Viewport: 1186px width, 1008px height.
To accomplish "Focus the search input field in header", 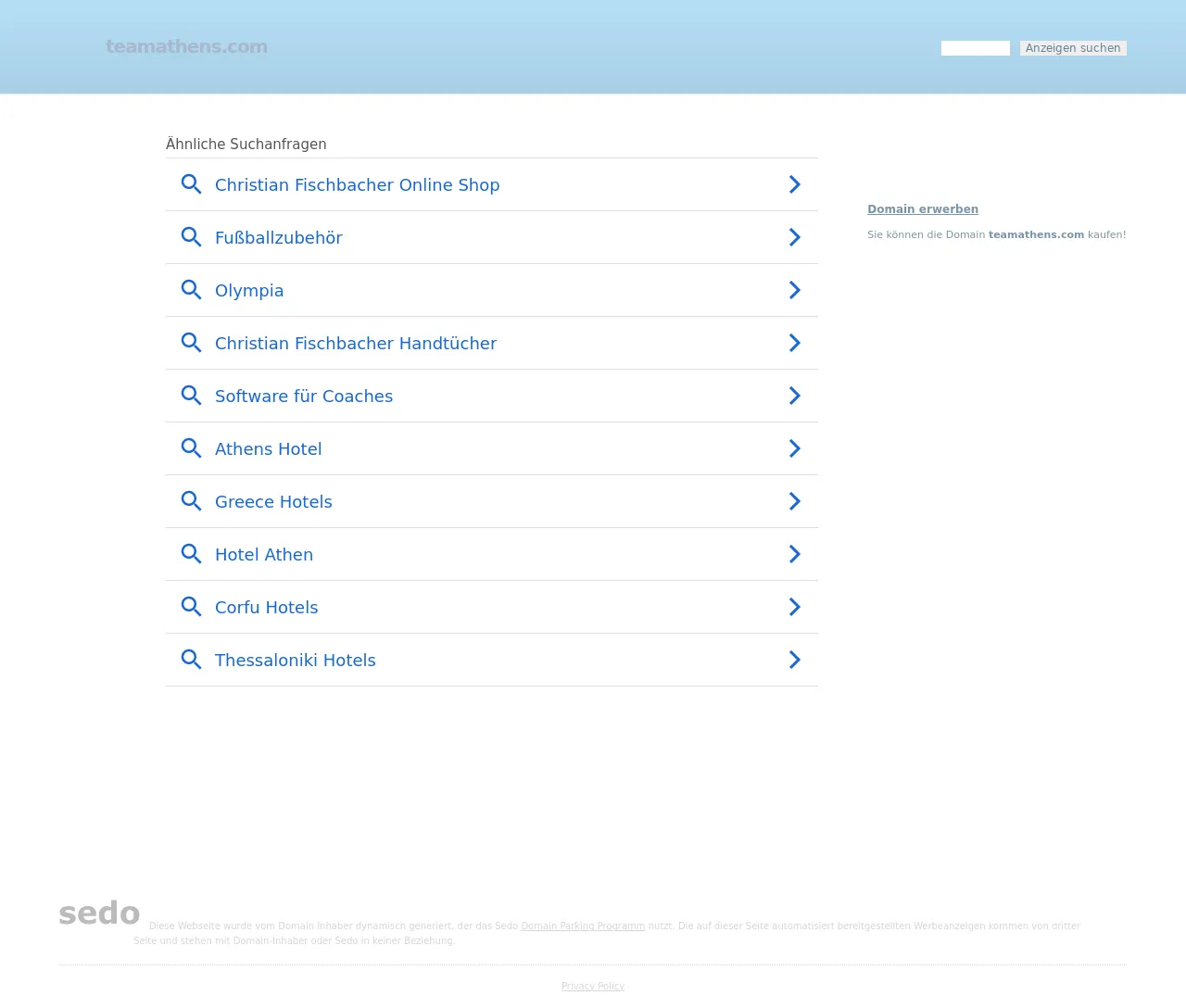I will [x=976, y=48].
